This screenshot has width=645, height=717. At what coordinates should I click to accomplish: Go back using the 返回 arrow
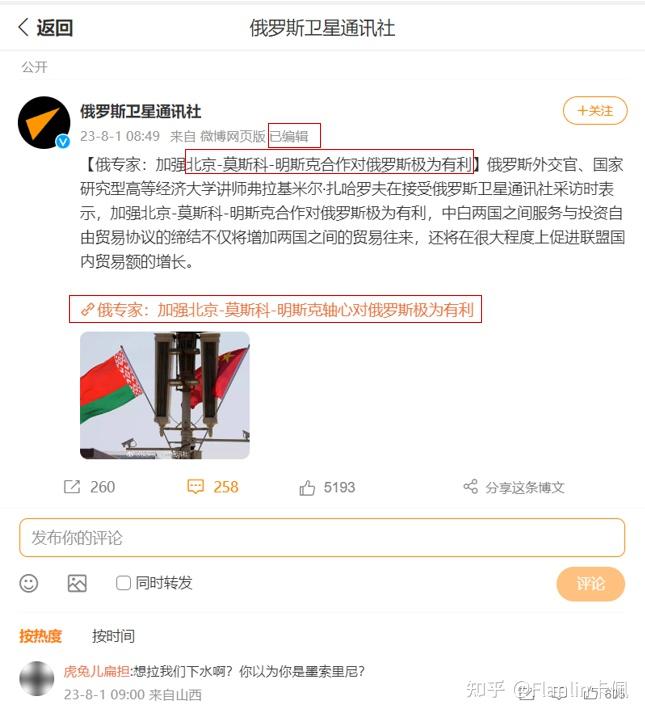tap(45, 27)
